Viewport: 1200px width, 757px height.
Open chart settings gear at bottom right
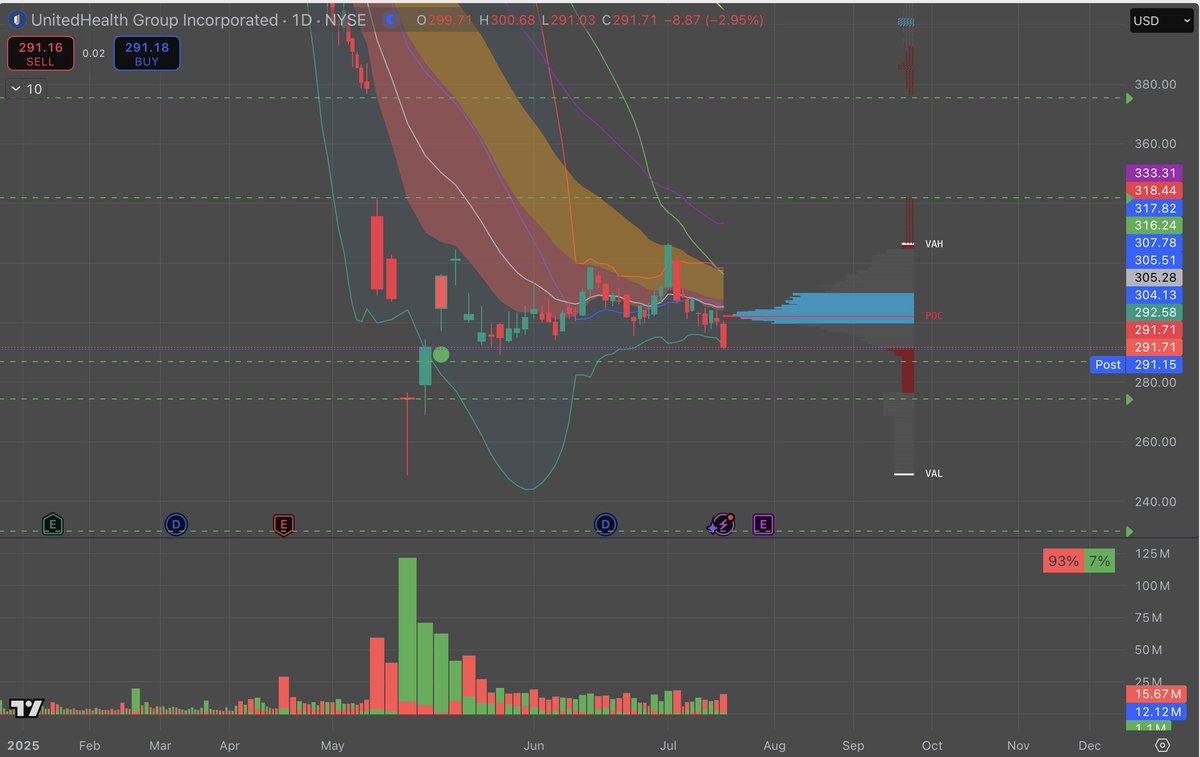point(1162,745)
